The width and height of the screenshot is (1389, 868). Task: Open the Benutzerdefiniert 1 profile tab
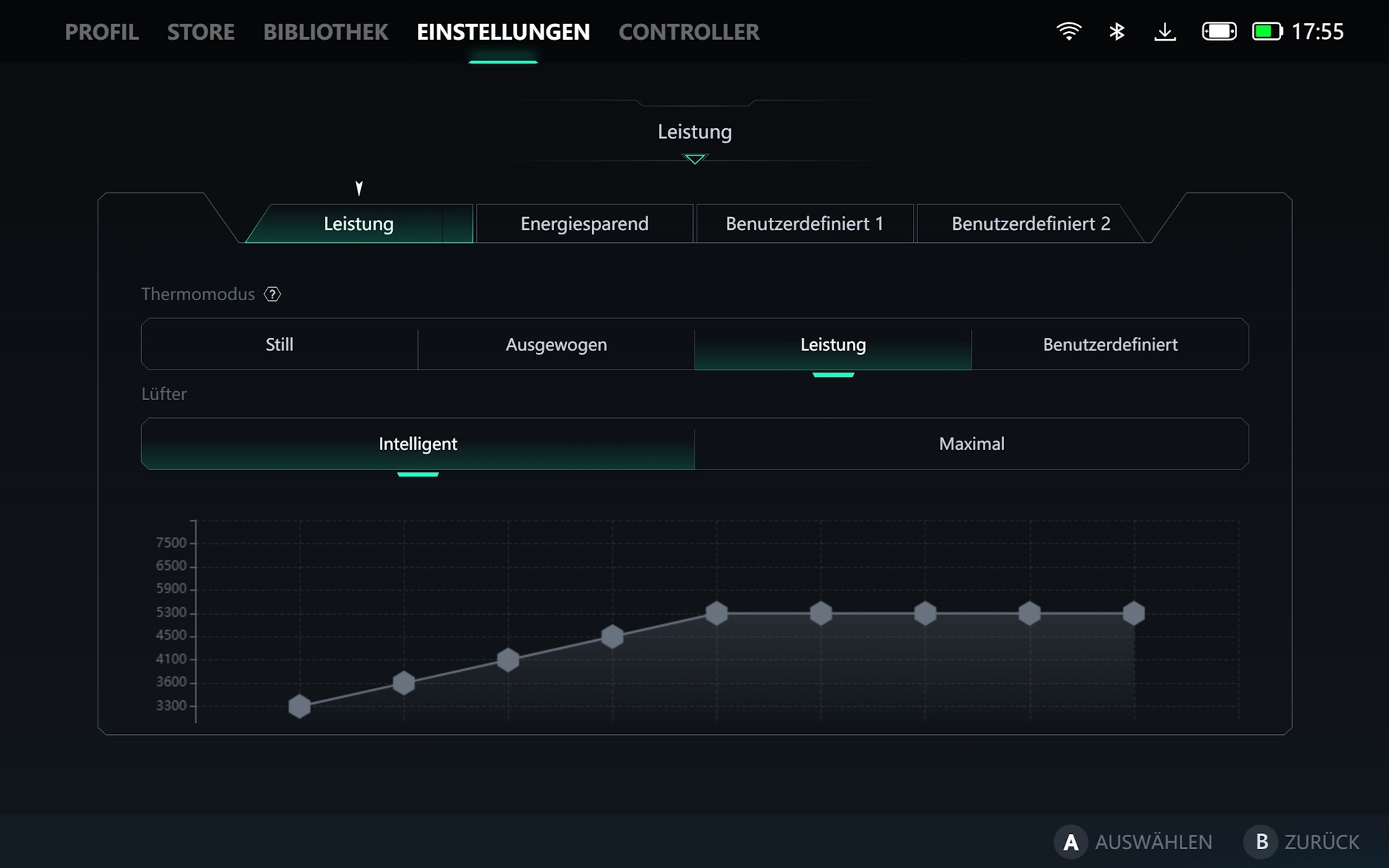tap(804, 224)
